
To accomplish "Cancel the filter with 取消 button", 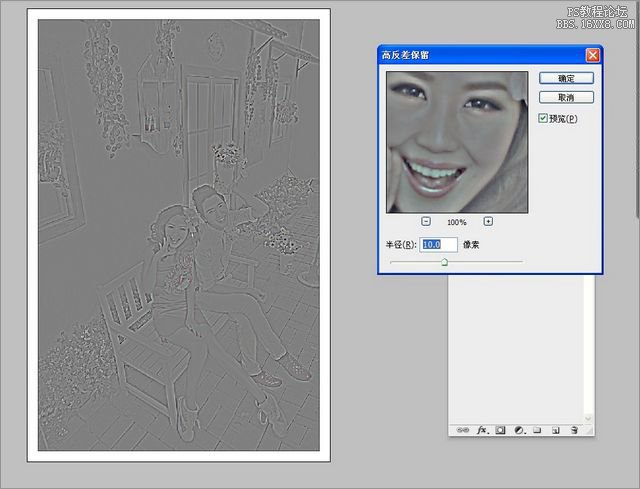I will tap(566, 97).
